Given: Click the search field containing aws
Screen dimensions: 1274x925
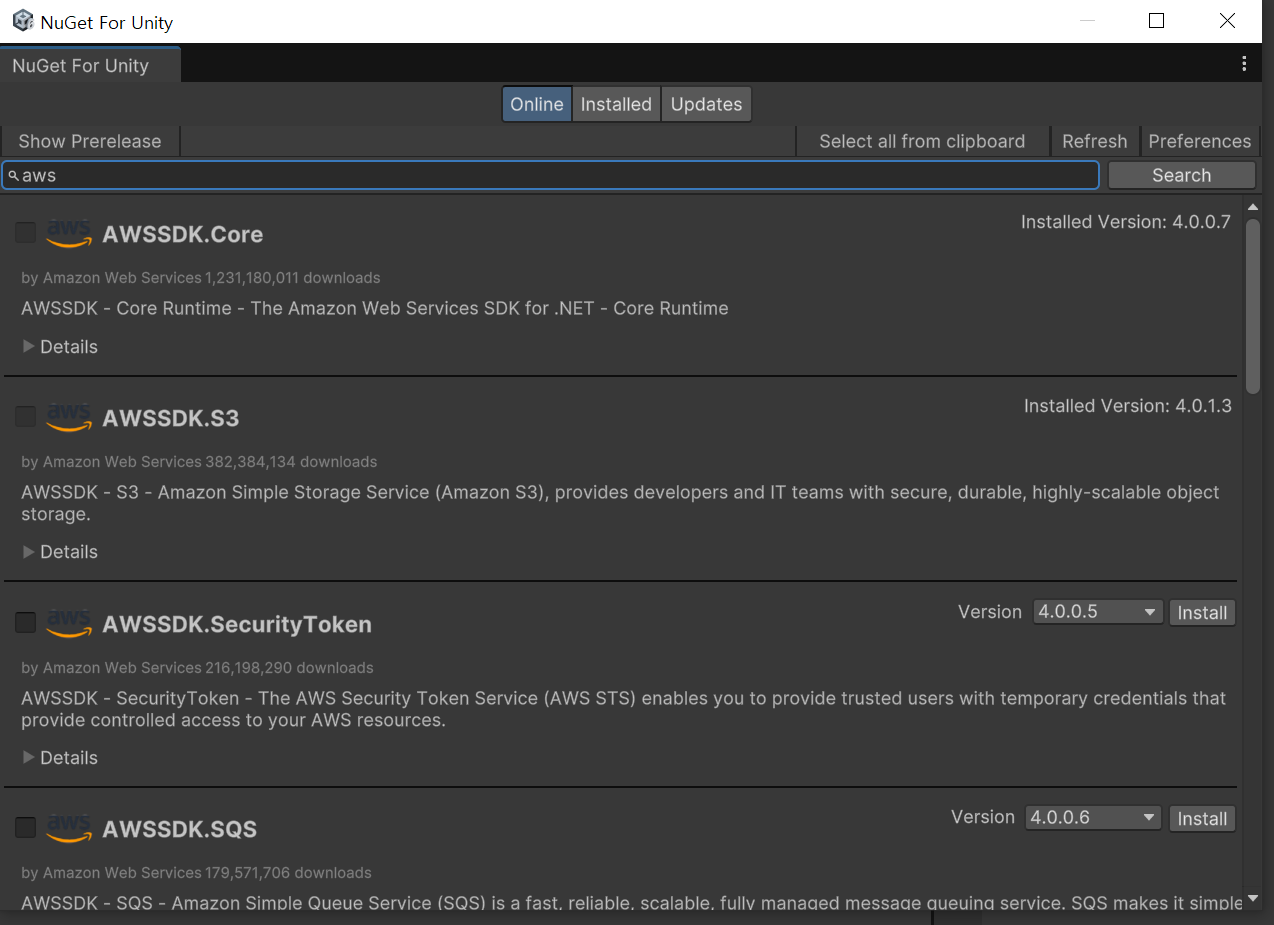Looking at the screenshot, I should 551,175.
